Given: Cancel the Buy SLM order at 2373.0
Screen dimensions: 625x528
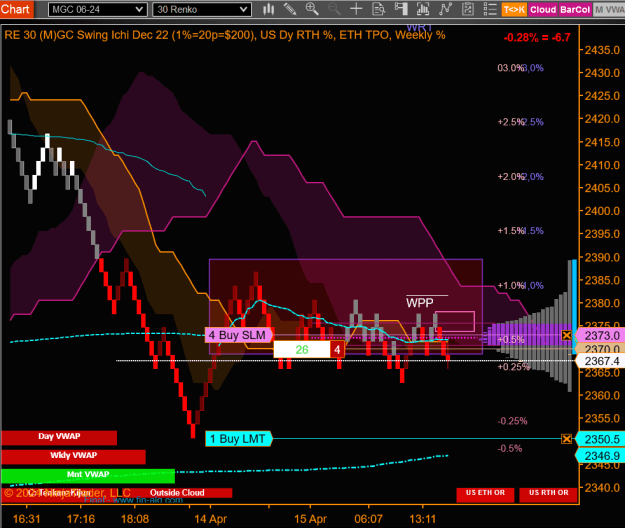Looking at the screenshot, I should tap(566, 336).
